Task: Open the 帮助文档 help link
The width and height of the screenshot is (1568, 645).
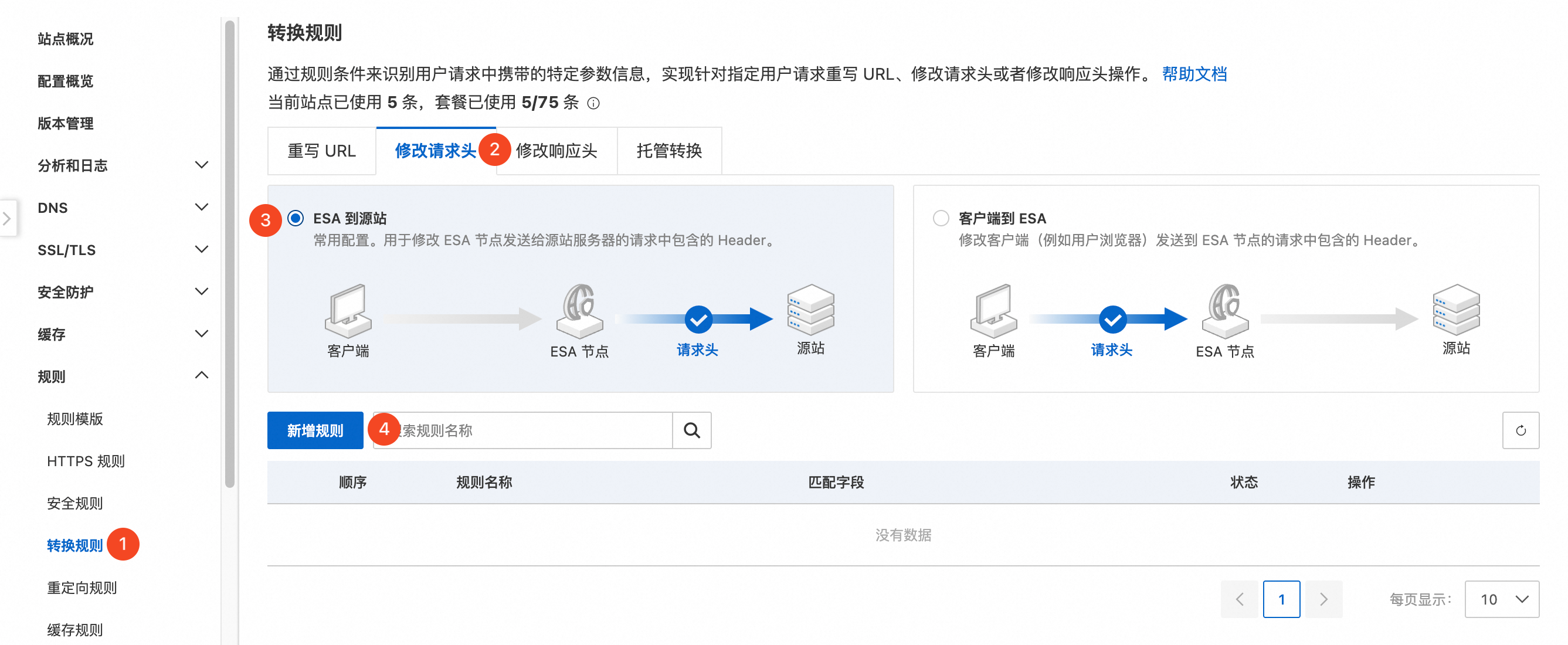Action: (x=1194, y=74)
